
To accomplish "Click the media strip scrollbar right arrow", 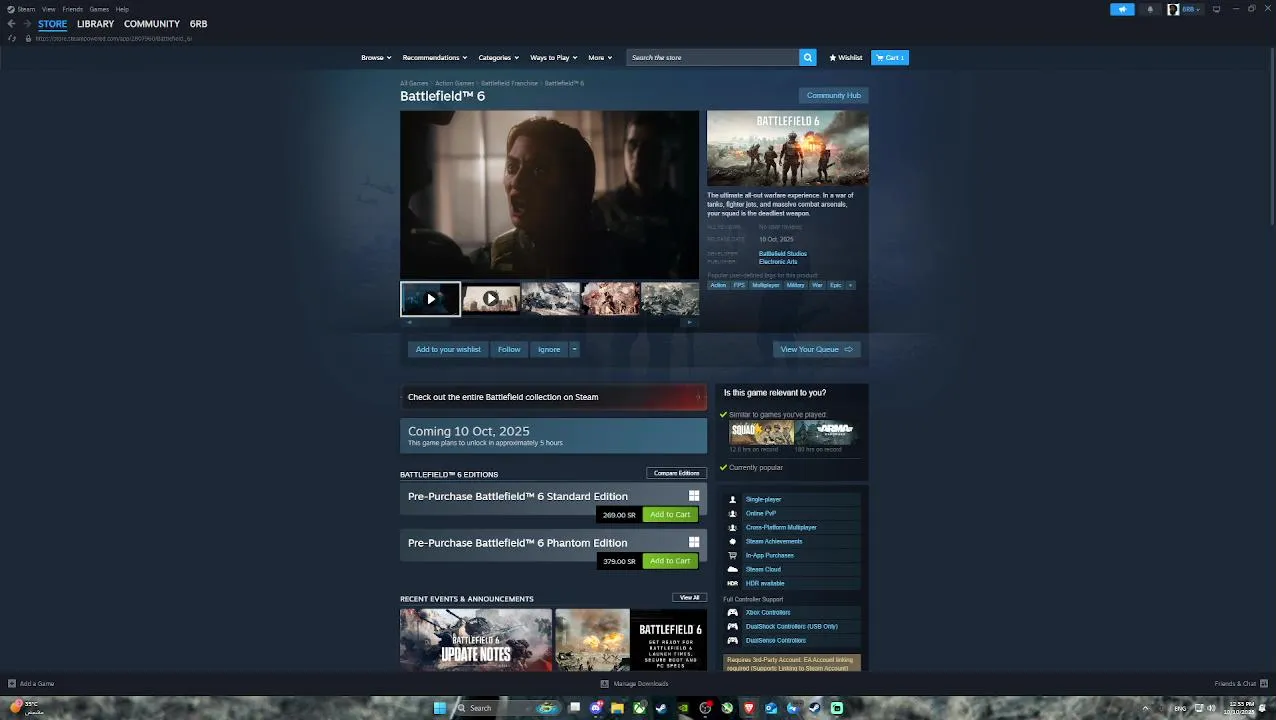I will pos(690,322).
